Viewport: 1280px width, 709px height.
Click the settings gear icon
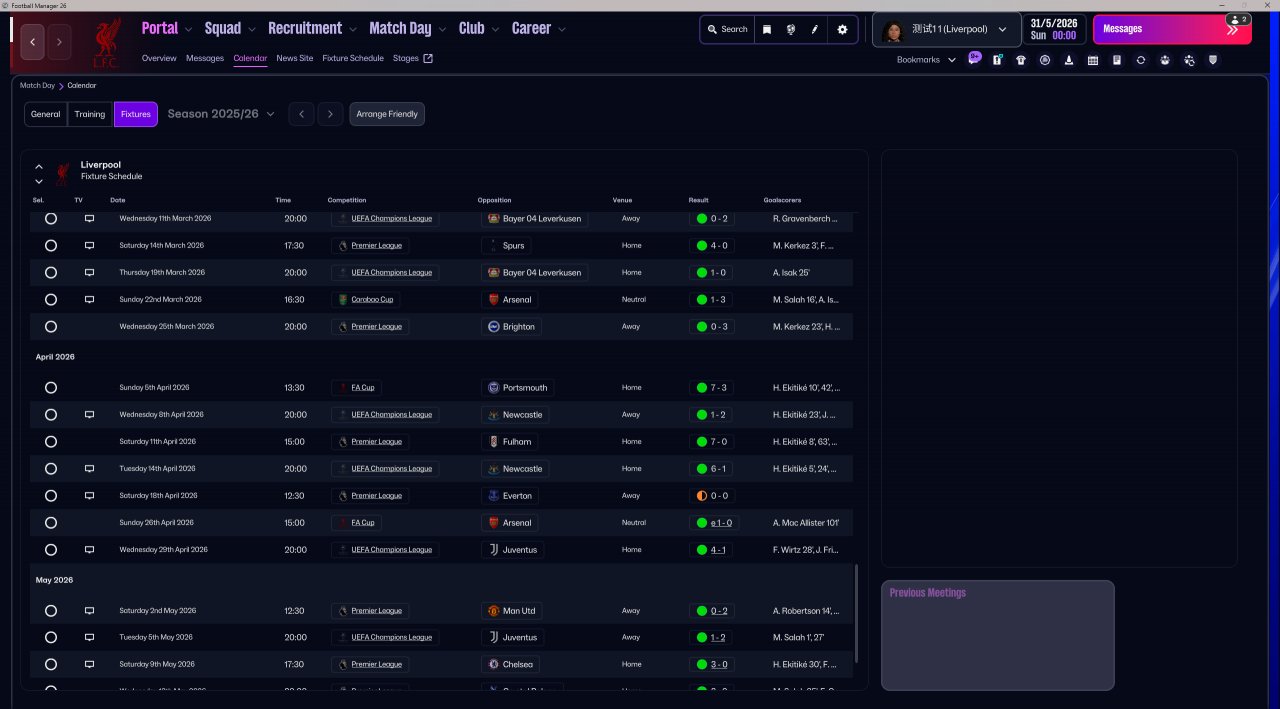[842, 29]
